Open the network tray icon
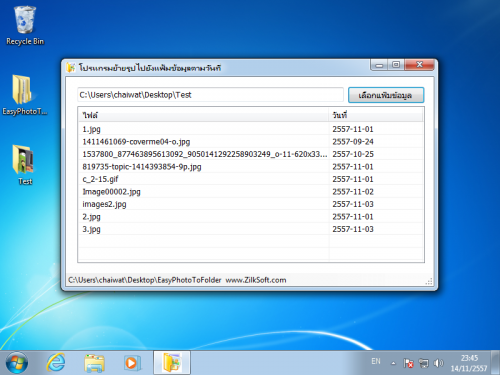 pyautogui.click(x=424, y=363)
